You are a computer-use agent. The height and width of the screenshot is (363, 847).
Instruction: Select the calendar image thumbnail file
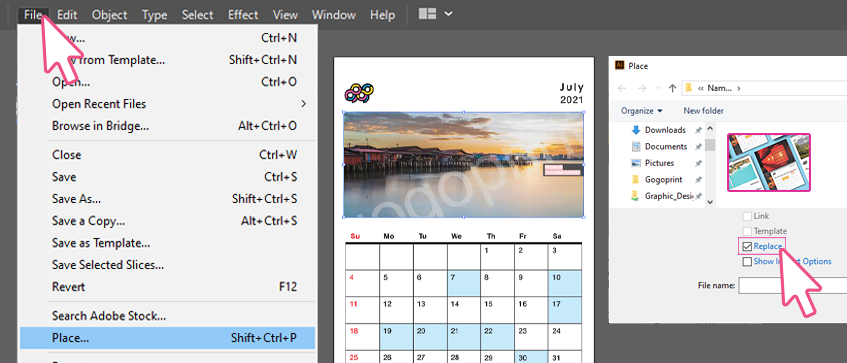point(769,163)
